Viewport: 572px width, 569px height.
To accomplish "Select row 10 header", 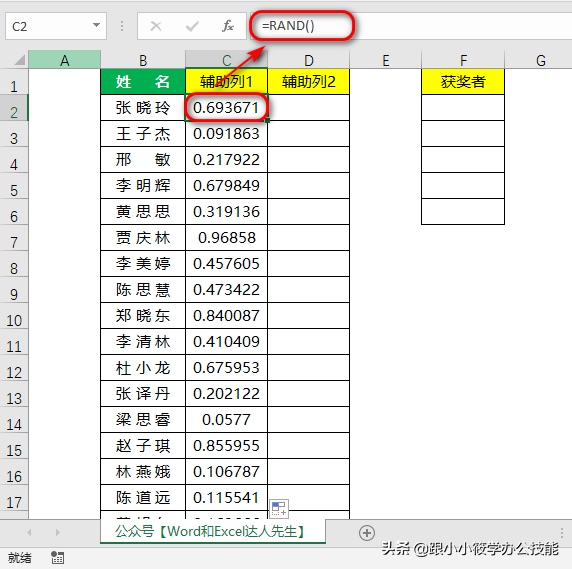I will (x=14, y=316).
